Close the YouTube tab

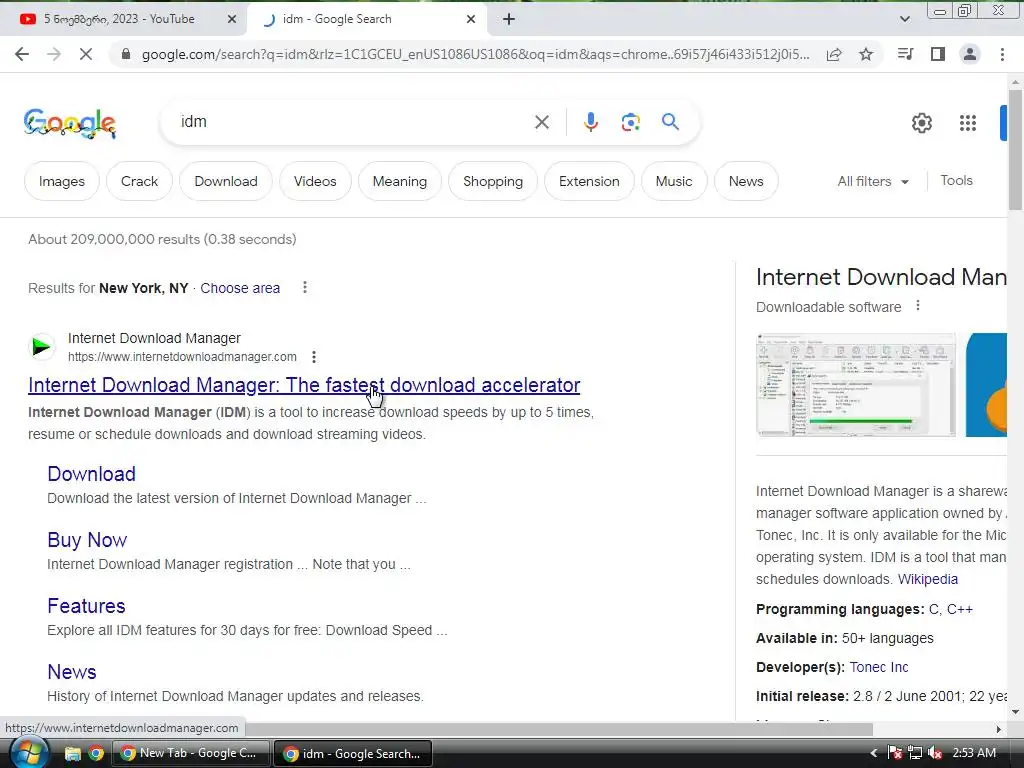coord(231,20)
